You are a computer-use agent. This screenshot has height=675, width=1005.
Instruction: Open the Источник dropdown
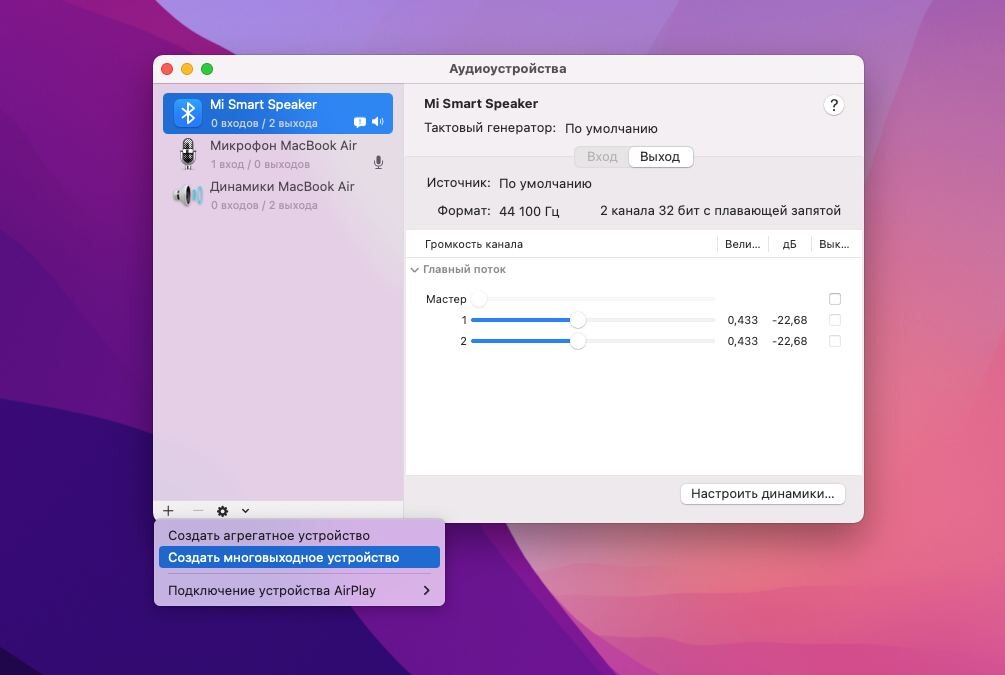[545, 183]
